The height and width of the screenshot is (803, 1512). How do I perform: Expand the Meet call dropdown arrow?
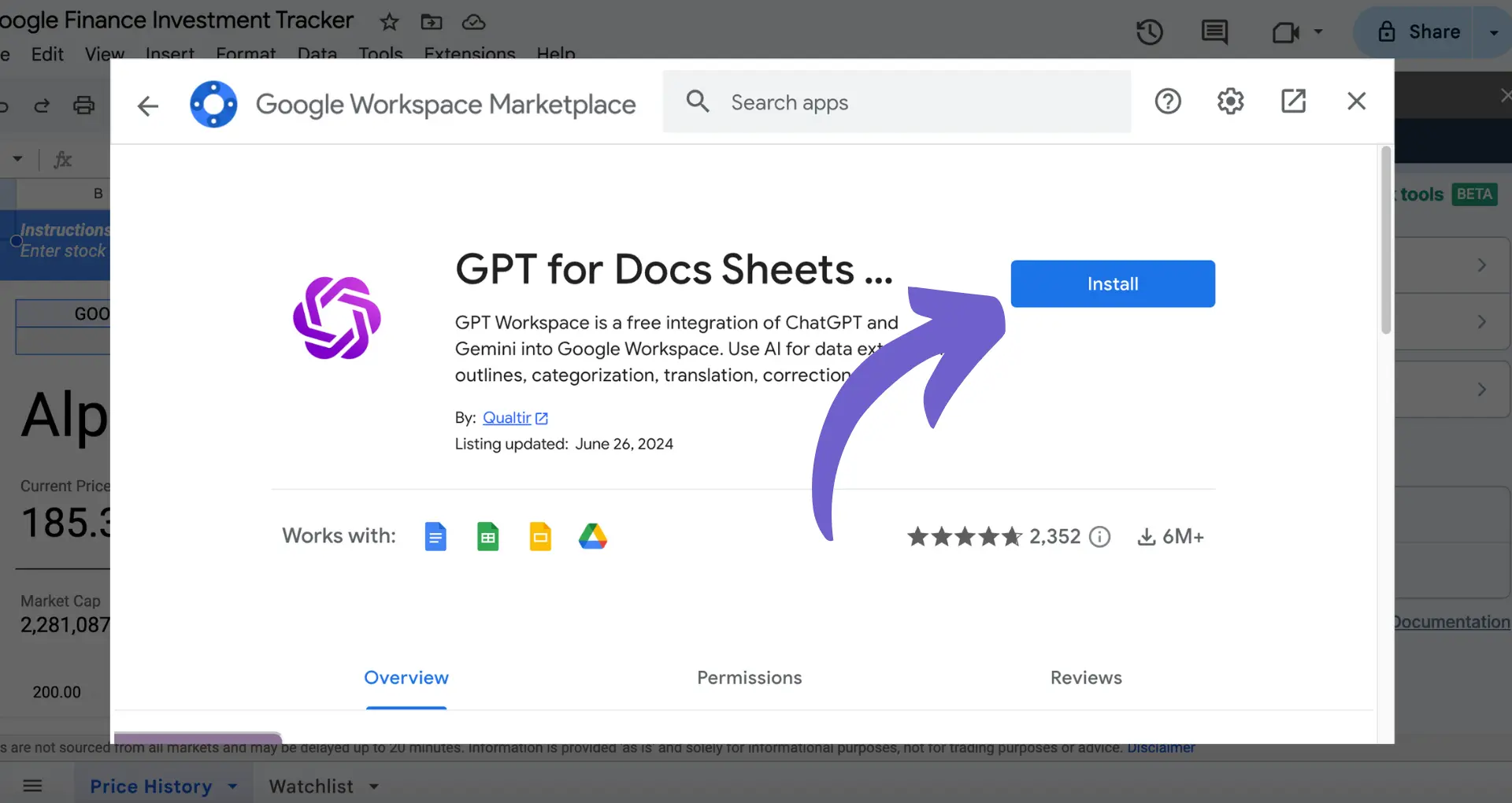1318,32
